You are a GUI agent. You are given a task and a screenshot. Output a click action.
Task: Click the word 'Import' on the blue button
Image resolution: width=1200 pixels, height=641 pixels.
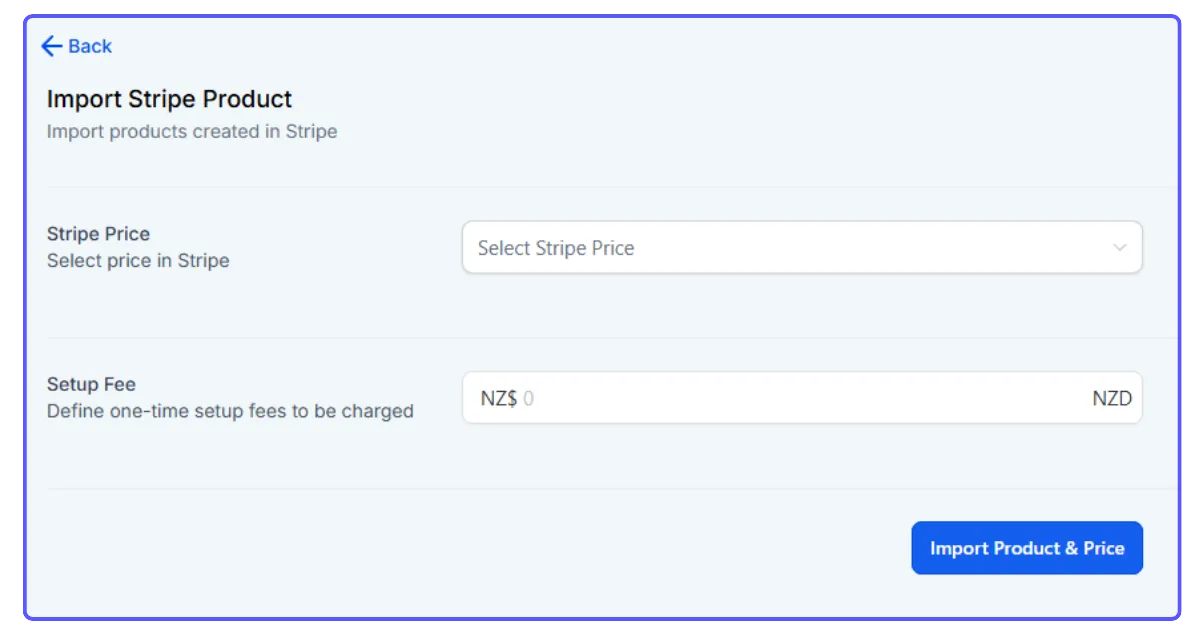[x=959, y=548]
